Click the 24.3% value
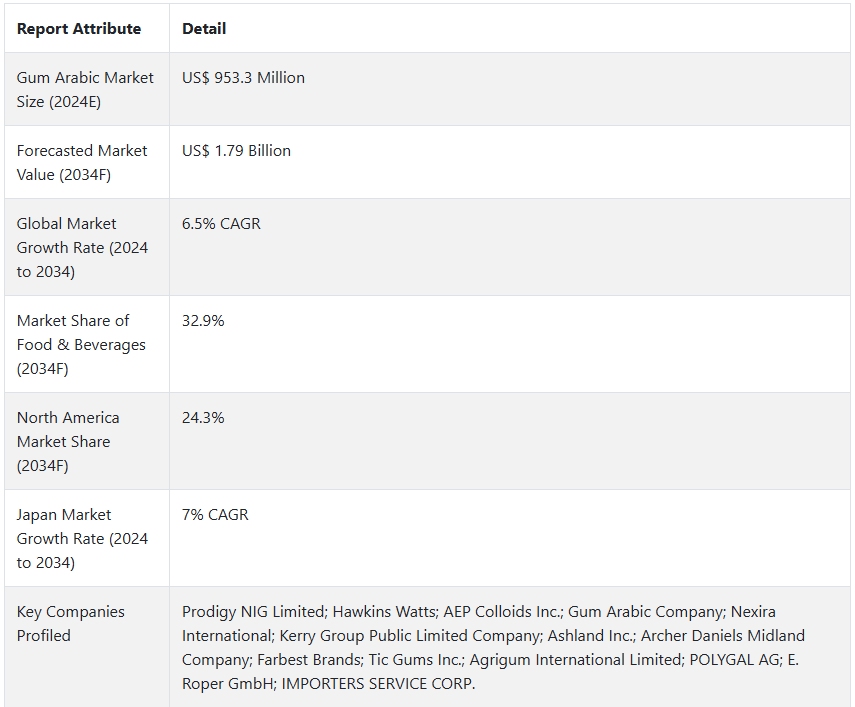This screenshot has height=707, width=855. (203, 418)
